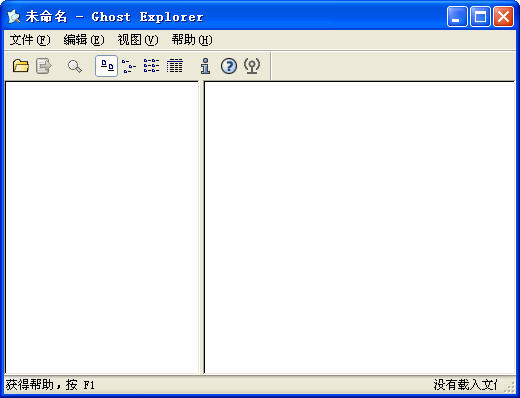The image size is (520, 398).
Task: Click the LiveUpdate antenna icon
Action: click(252, 66)
